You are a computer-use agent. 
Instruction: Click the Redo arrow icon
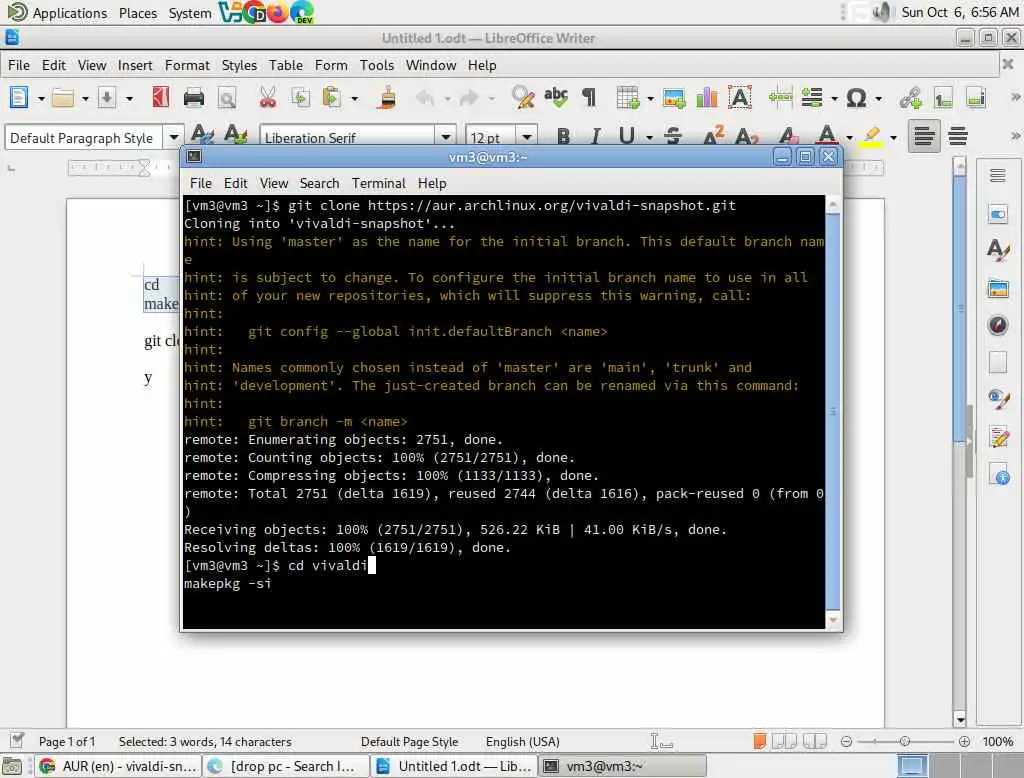click(469, 98)
